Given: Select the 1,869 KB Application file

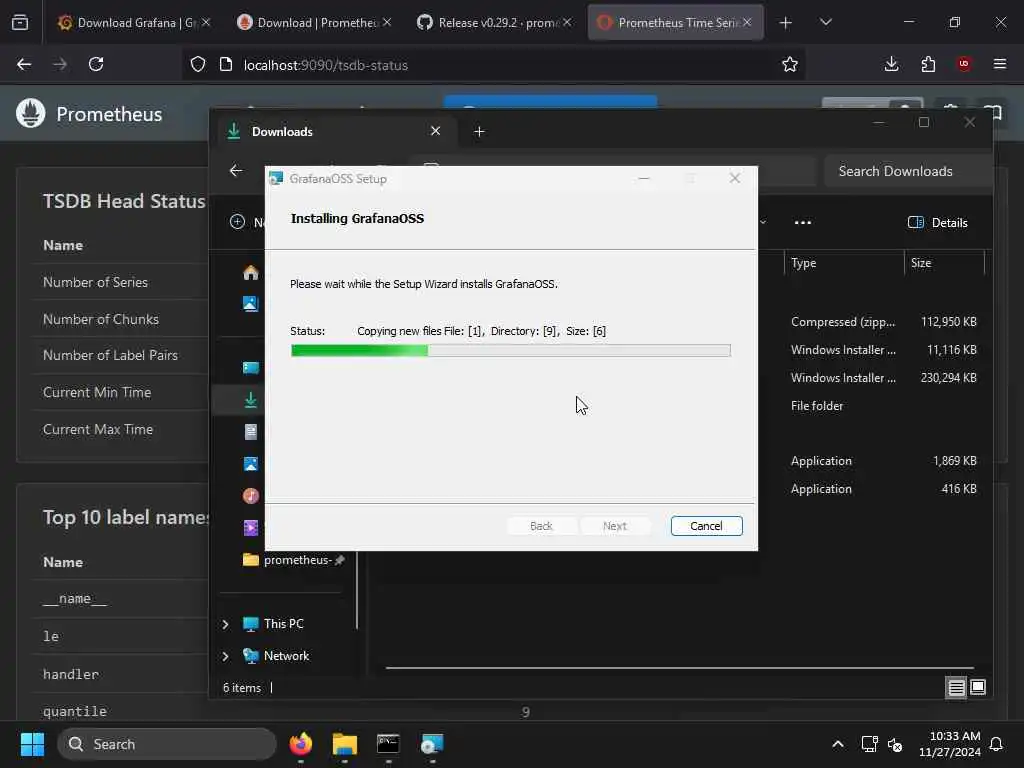Looking at the screenshot, I should click(884, 461).
